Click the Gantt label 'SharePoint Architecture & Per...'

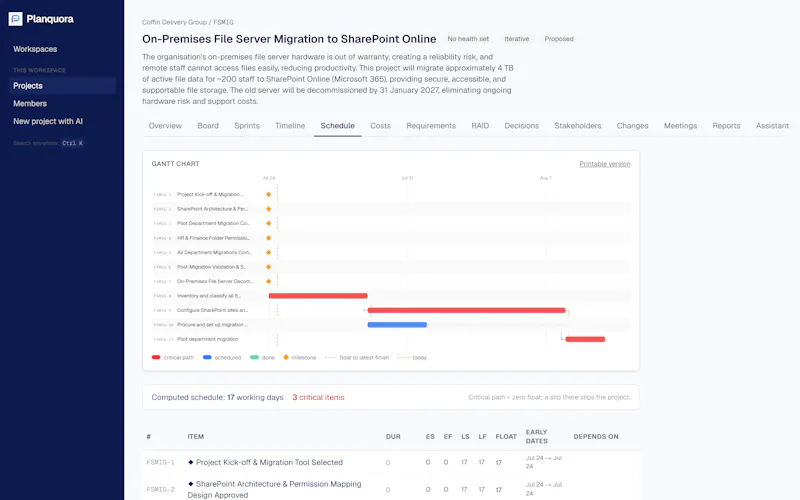(212, 209)
